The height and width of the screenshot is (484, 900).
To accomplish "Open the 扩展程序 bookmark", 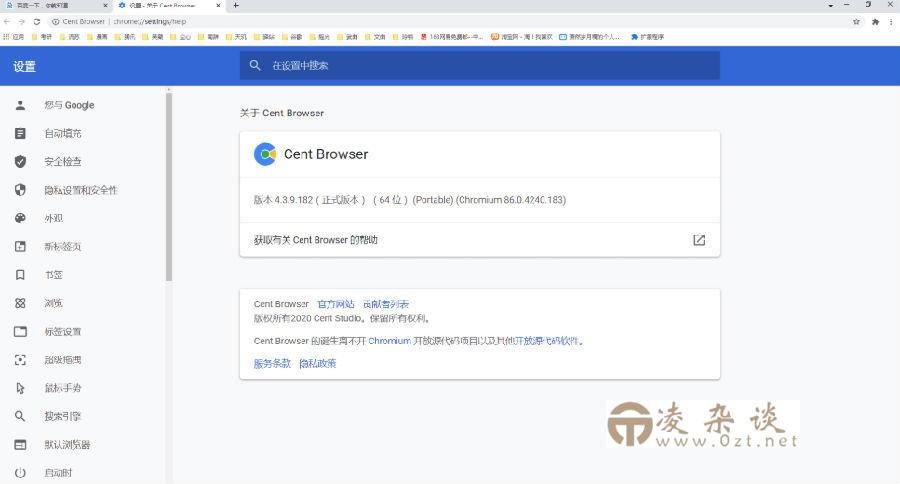I will (647, 37).
